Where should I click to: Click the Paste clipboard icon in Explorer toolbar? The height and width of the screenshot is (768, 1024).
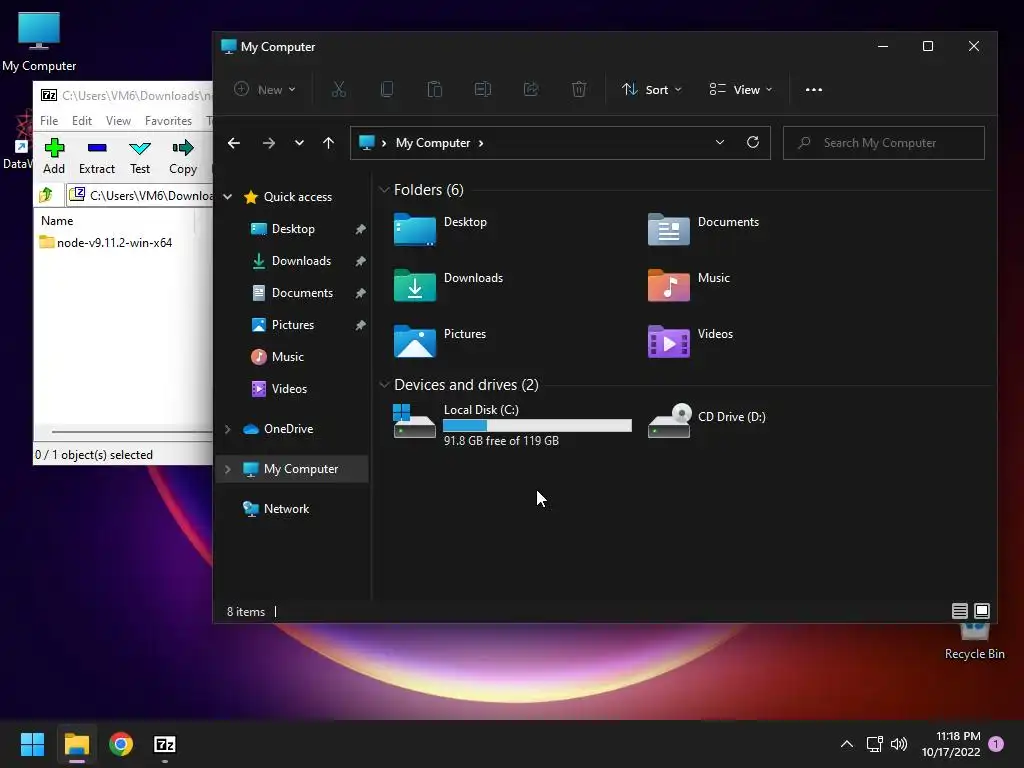434,89
